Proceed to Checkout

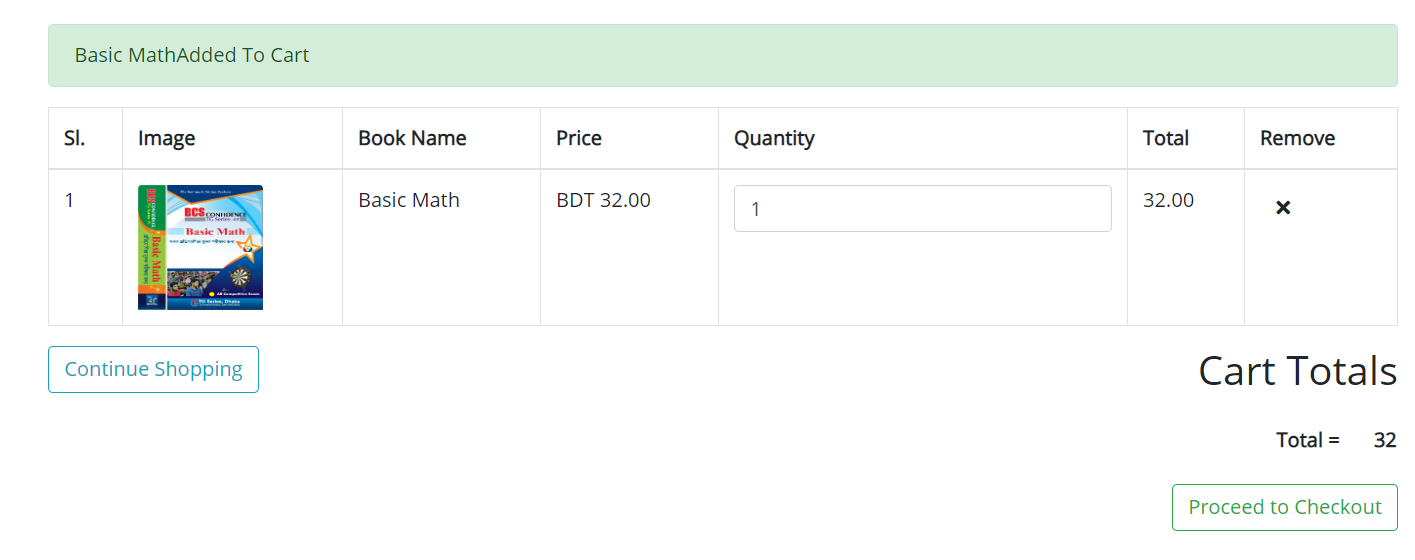point(1284,507)
